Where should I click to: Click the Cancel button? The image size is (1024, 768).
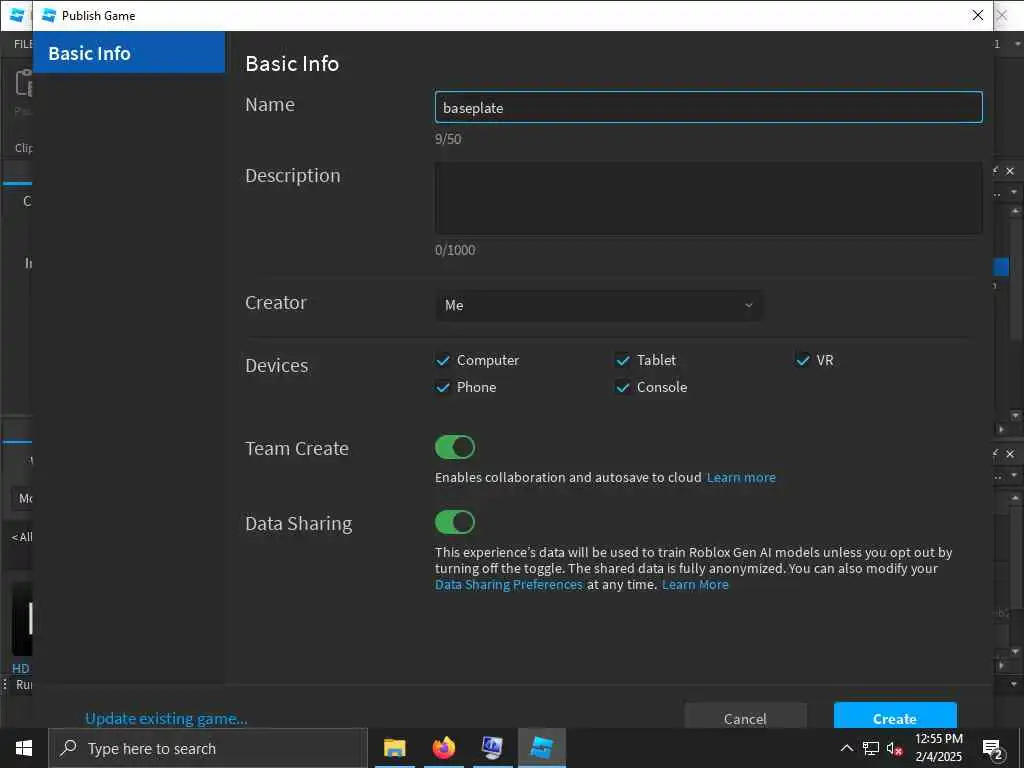(745, 717)
